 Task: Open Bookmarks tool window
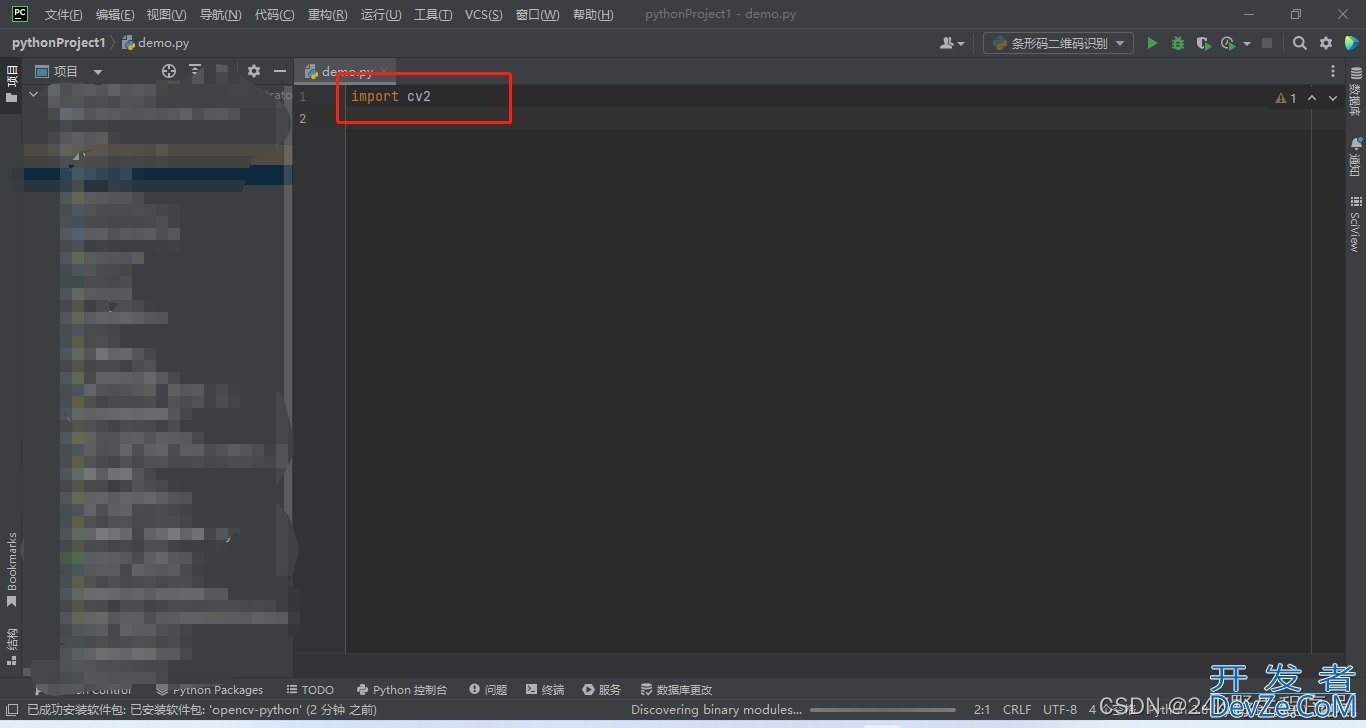11,570
